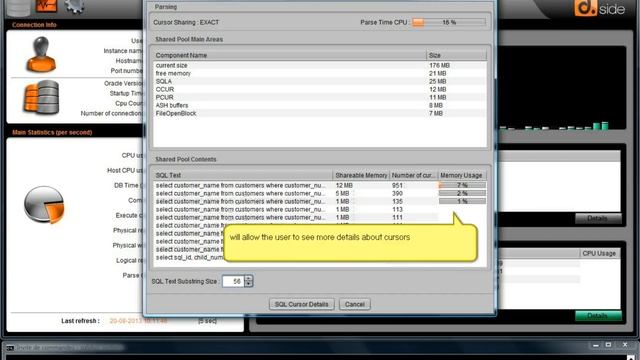
Task: Close the console window at bottom
Action: coord(625,345)
